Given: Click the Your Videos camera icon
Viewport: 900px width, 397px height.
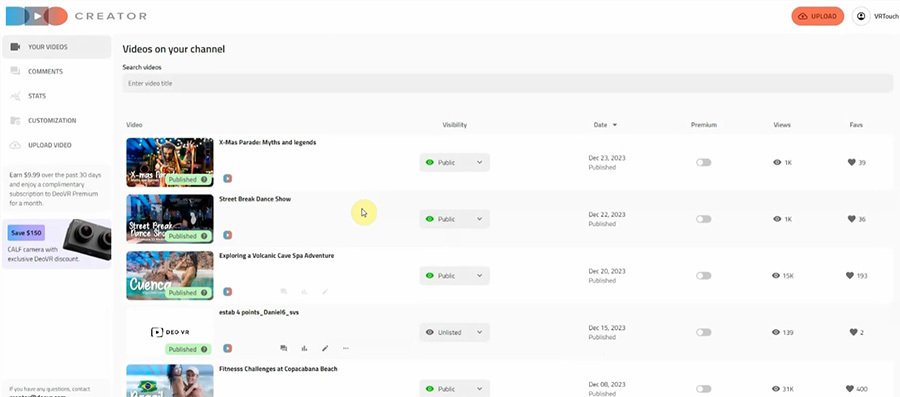Looking at the screenshot, I should point(15,47).
